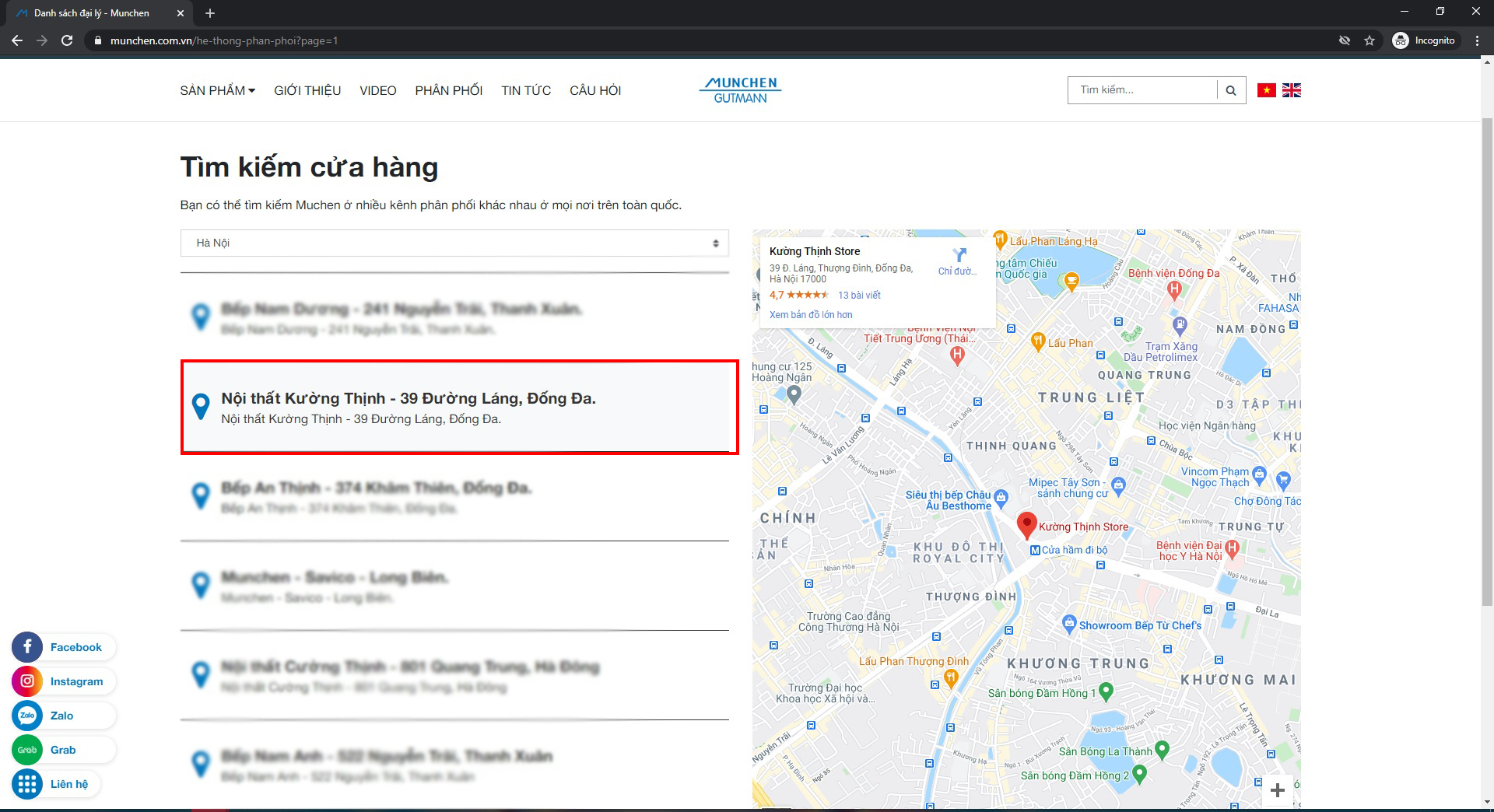The width and height of the screenshot is (1494, 812).
Task: Click Sân Bóng La Thành map marker
Action: pyautogui.click(x=1162, y=750)
